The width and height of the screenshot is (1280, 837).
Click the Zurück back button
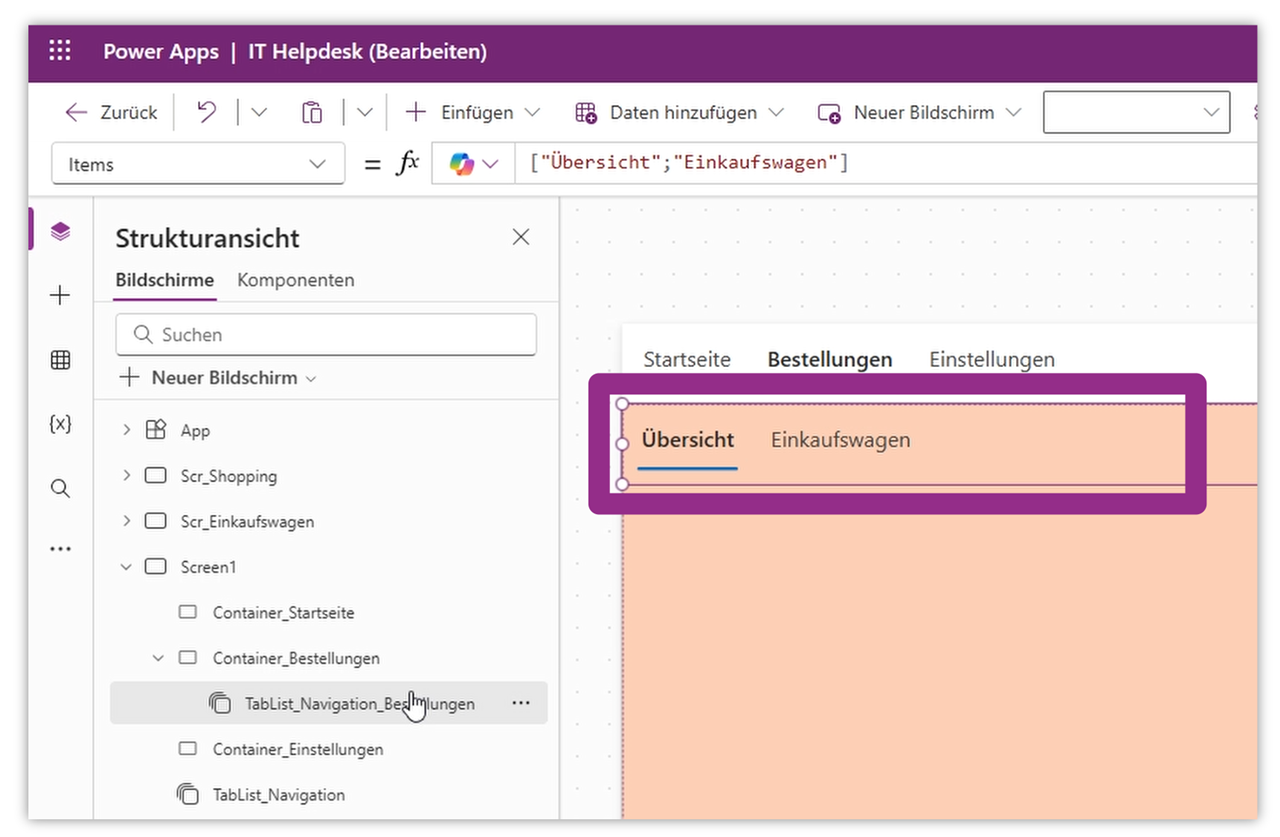[111, 112]
